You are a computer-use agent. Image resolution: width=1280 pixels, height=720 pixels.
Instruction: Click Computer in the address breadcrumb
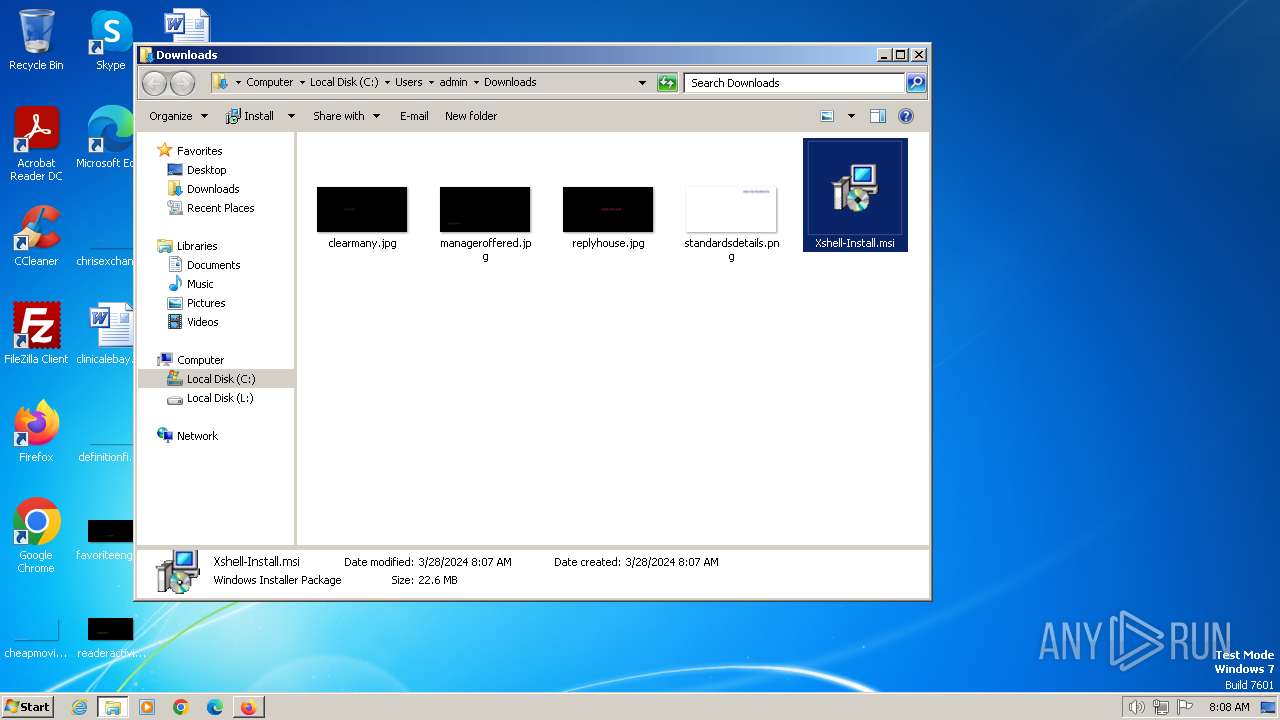270,83
